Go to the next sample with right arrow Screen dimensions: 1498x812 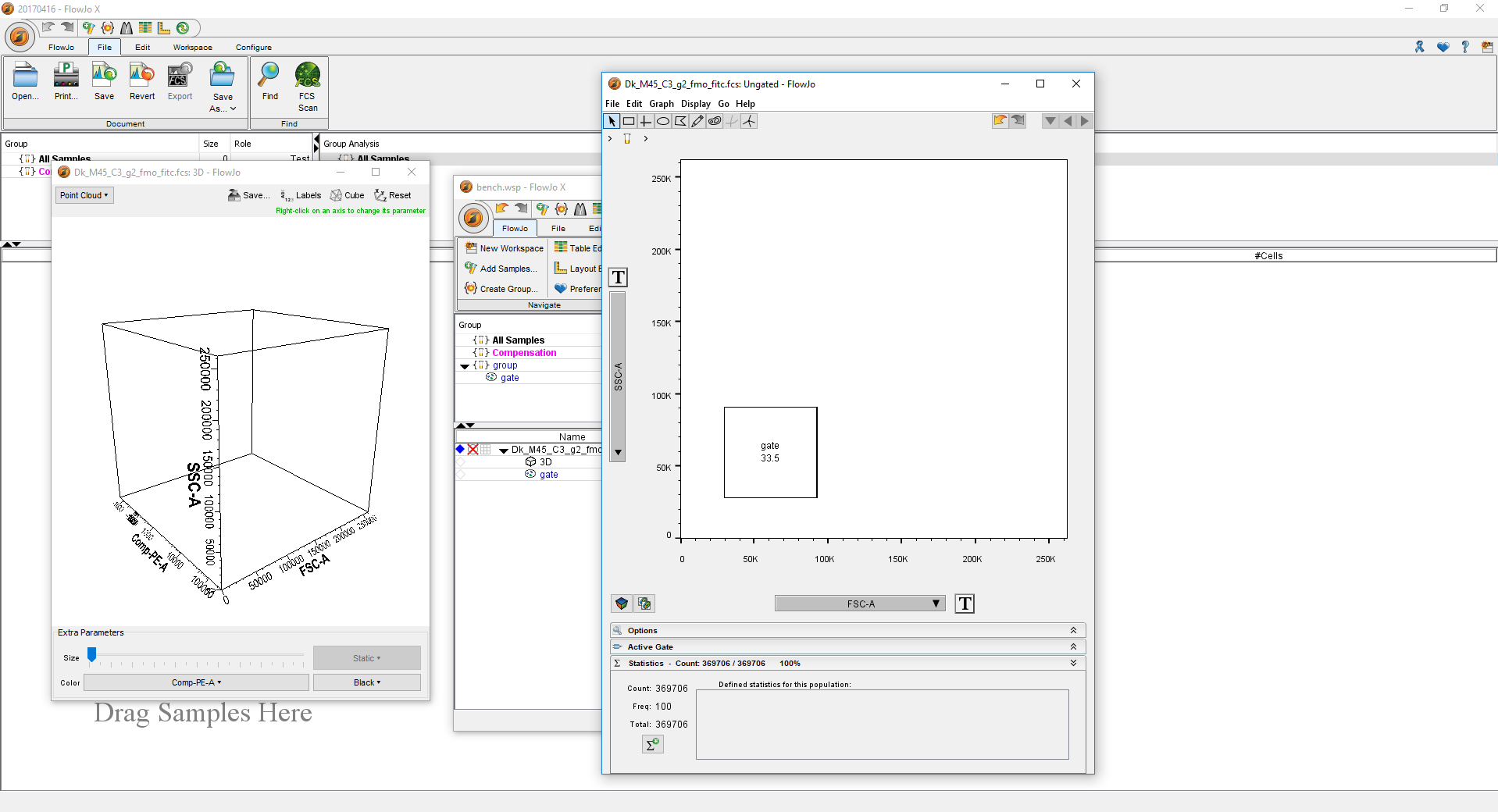point(1084,121)
